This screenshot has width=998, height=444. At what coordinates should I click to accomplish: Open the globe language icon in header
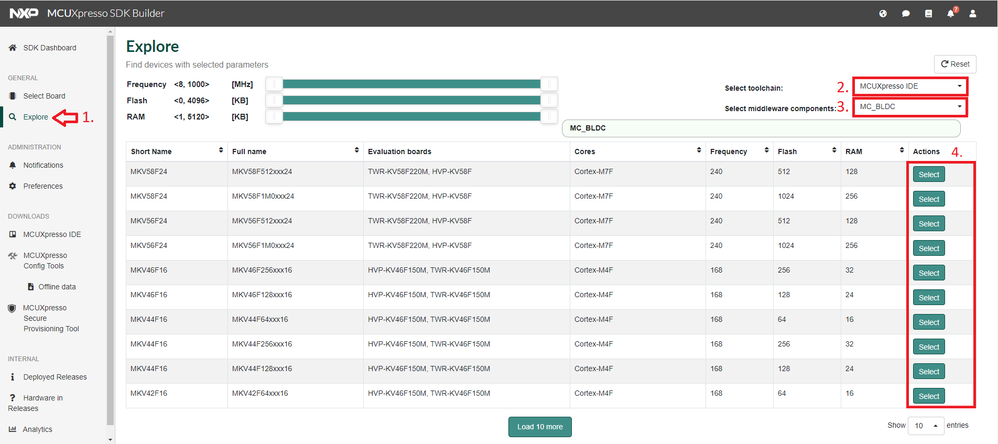click(883, 13)
